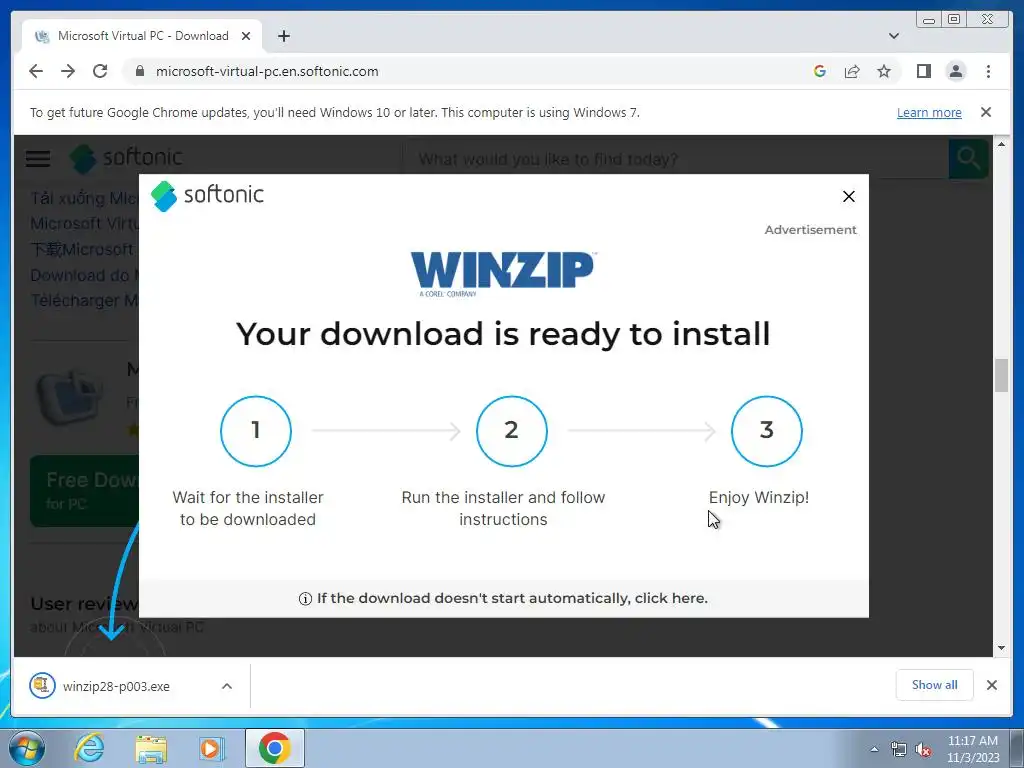
Task: Open a new tab
Action: point(283,36)
